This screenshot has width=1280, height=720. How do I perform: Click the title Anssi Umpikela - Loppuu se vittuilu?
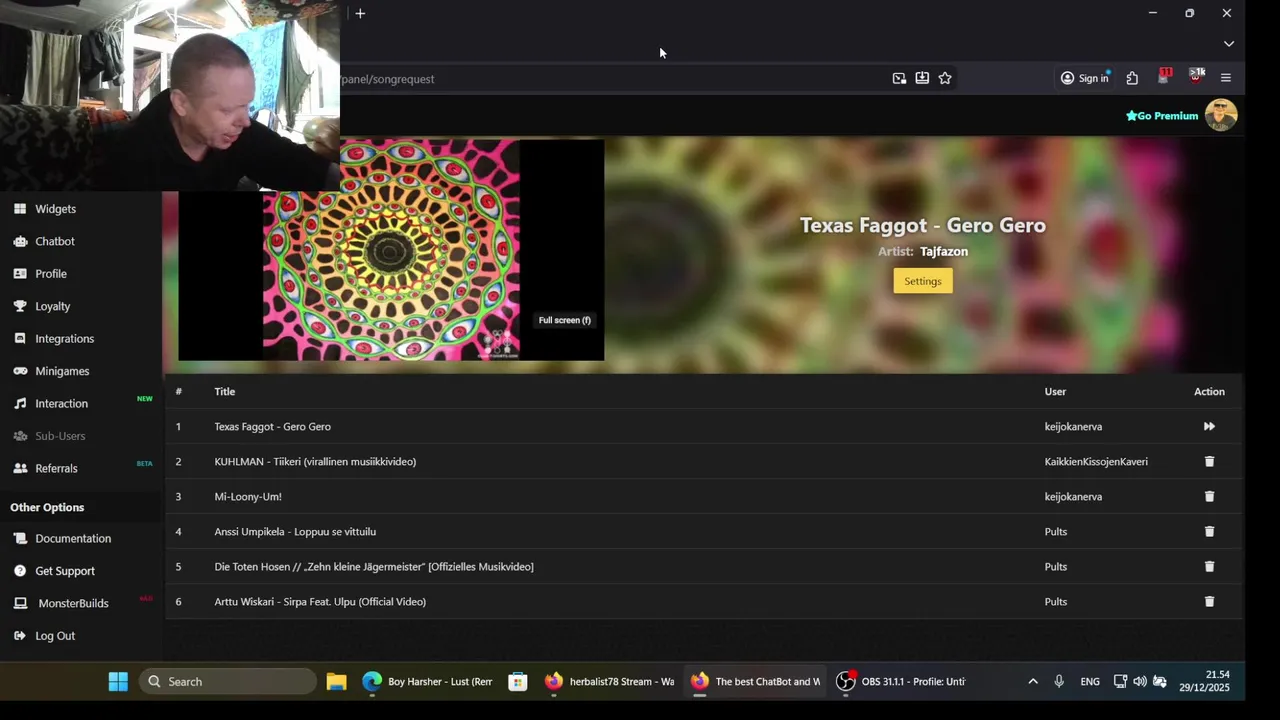(295, 532)
